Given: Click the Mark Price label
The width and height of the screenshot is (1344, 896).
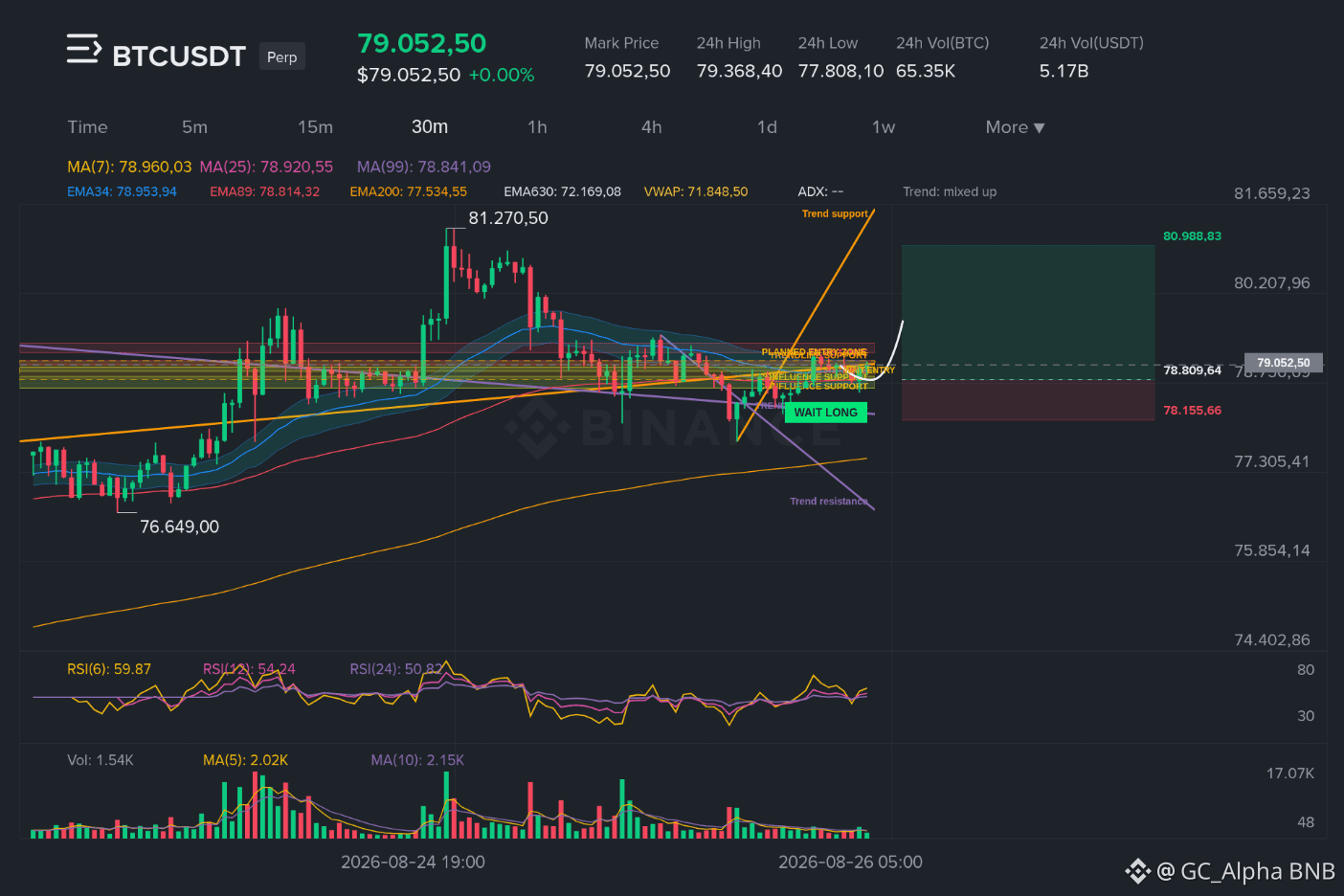Looking at the screenshot, I should (621, 43).
